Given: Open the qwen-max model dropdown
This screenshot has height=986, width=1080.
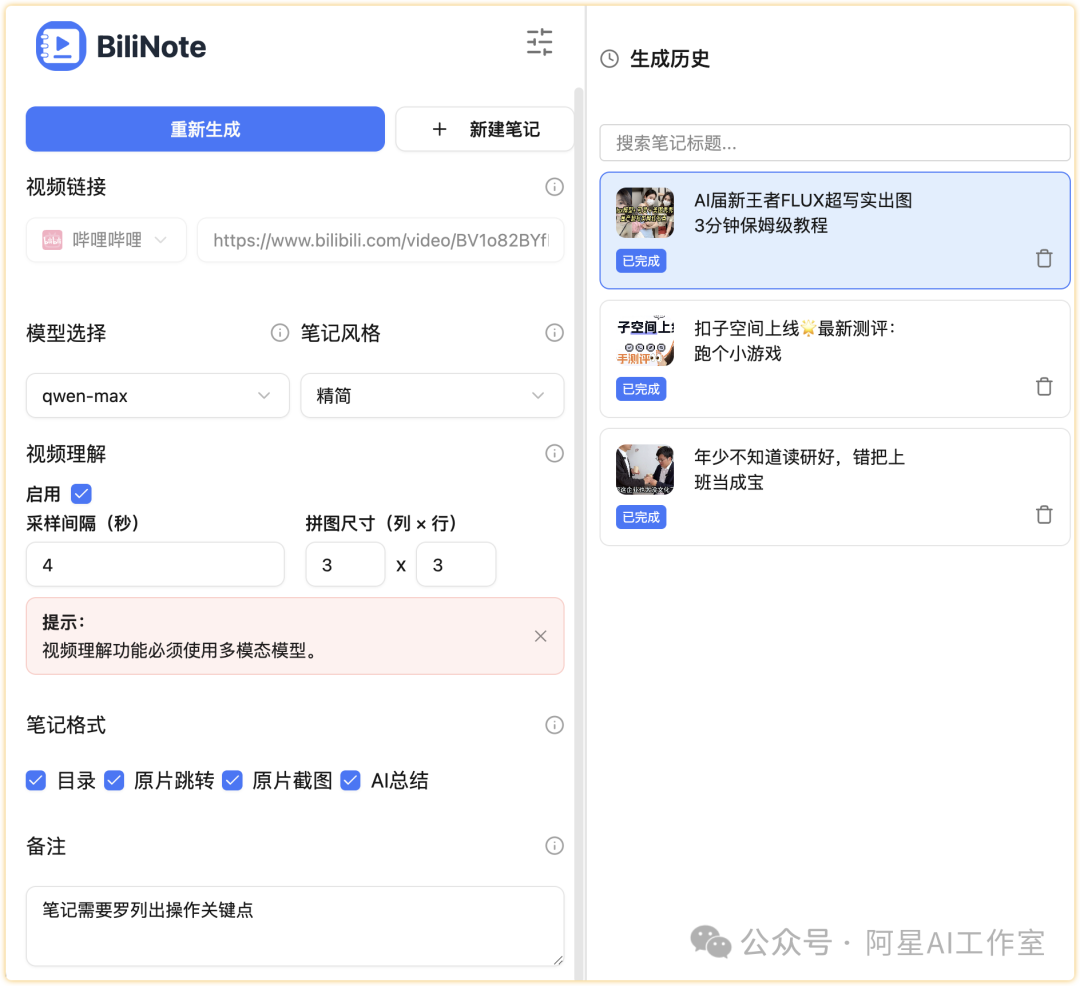Looking at the screenshot, I should coord(158,395).
